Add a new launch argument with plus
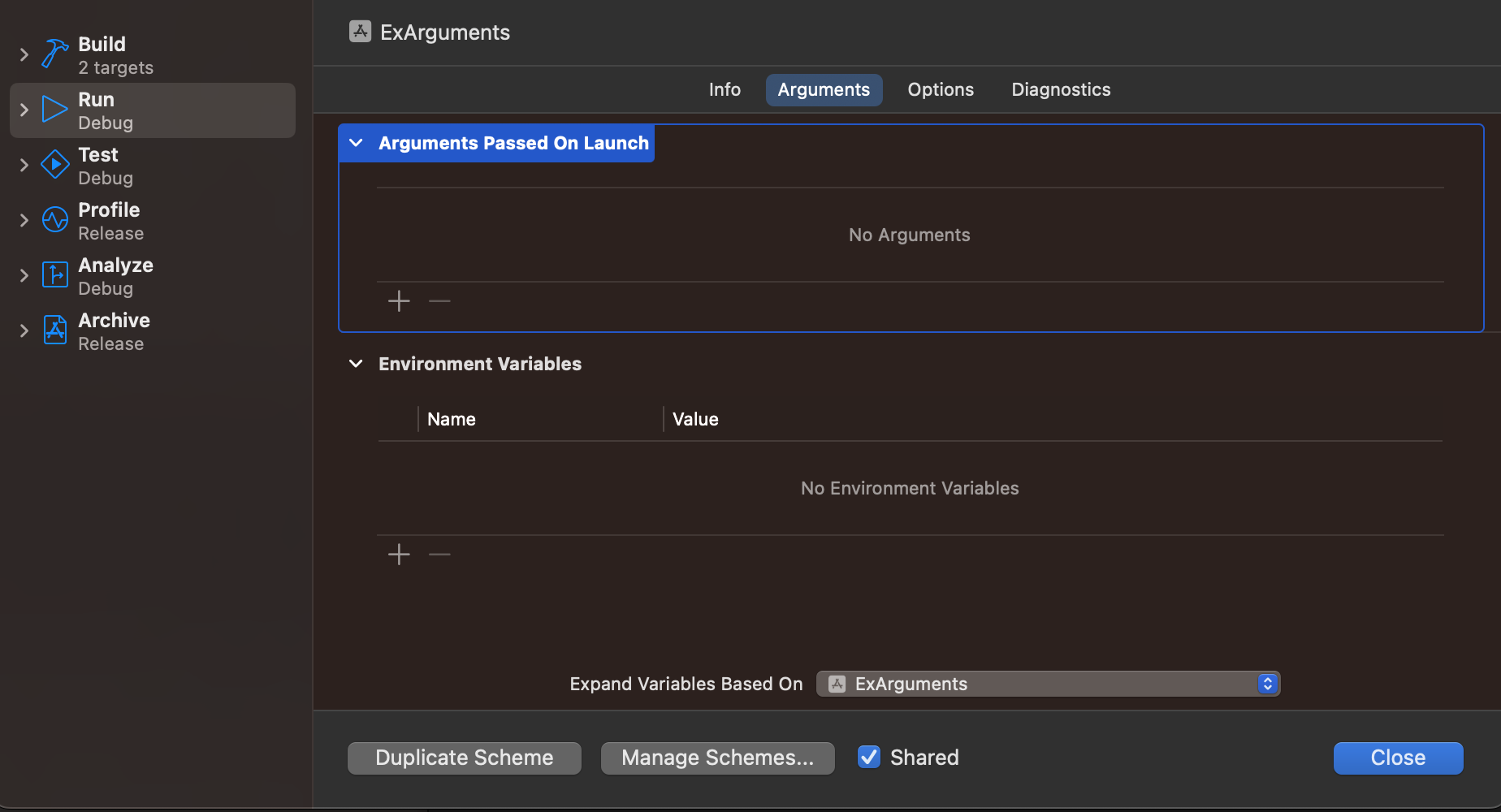The image size is (1501, 812). [399, 301]
